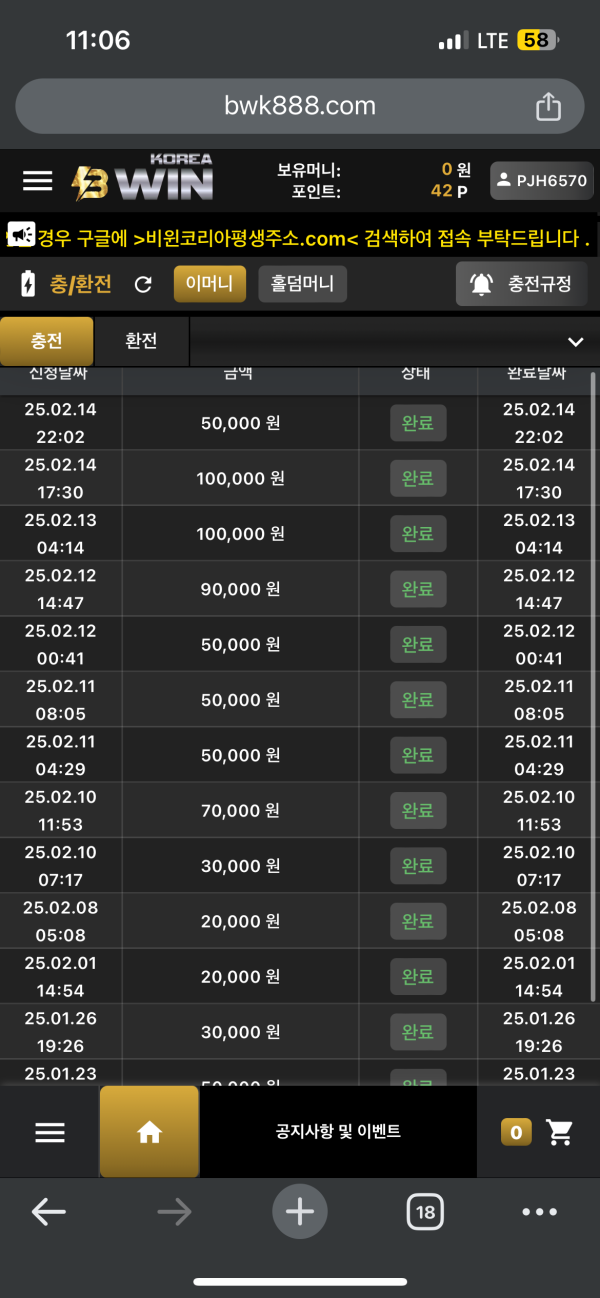Screen dimensions: 600x1298
Task: Select the 이머니 wallet toggle
Action: click(209, 284)
